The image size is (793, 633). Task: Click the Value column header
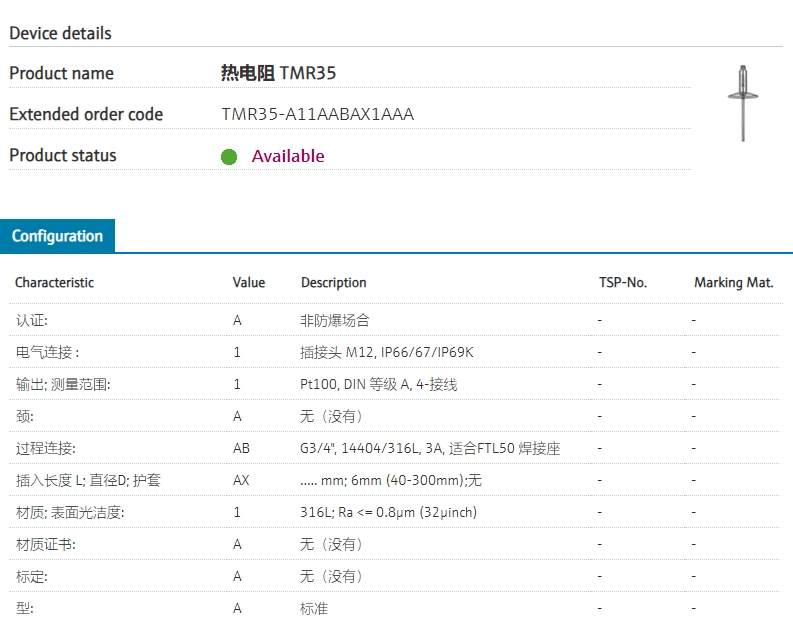249,283
